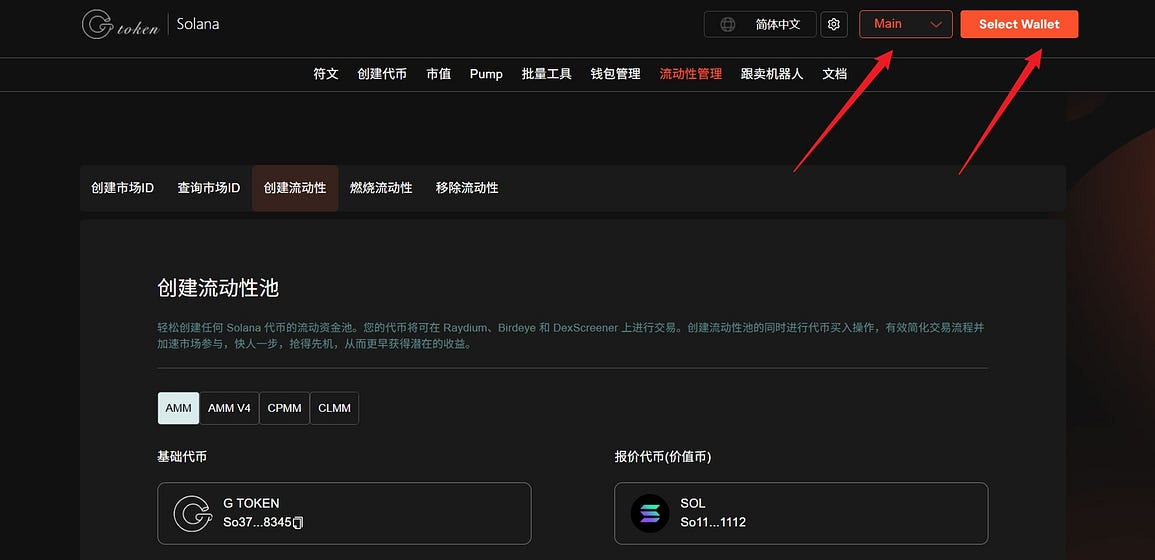Open the 批量工具 menu
Viewport: 1155px width, 560px height.
[546, 74]
